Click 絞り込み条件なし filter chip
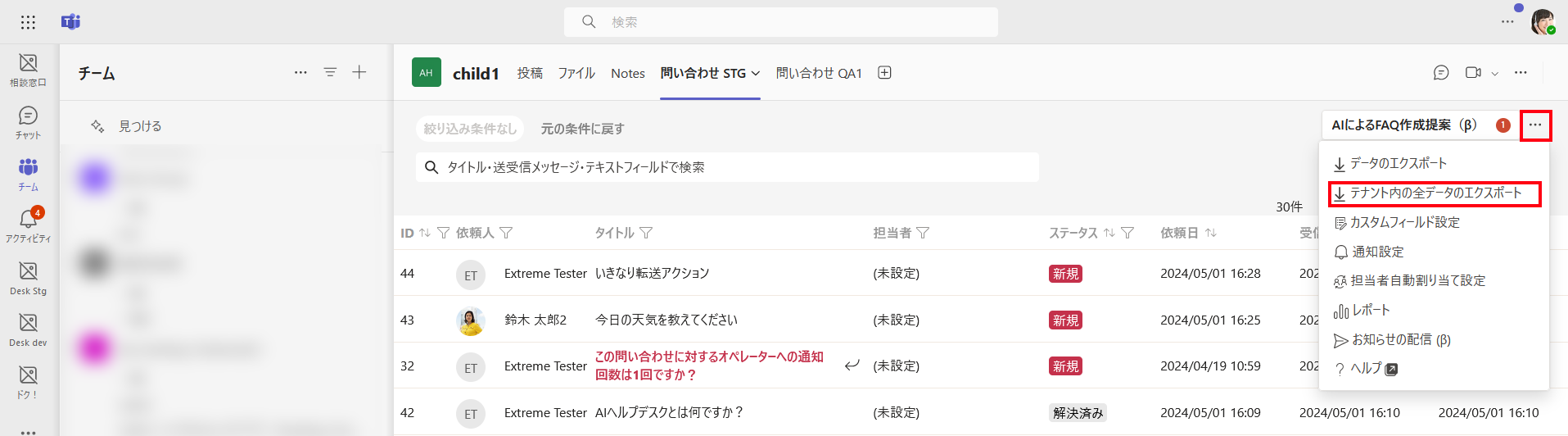 (470, 129)
